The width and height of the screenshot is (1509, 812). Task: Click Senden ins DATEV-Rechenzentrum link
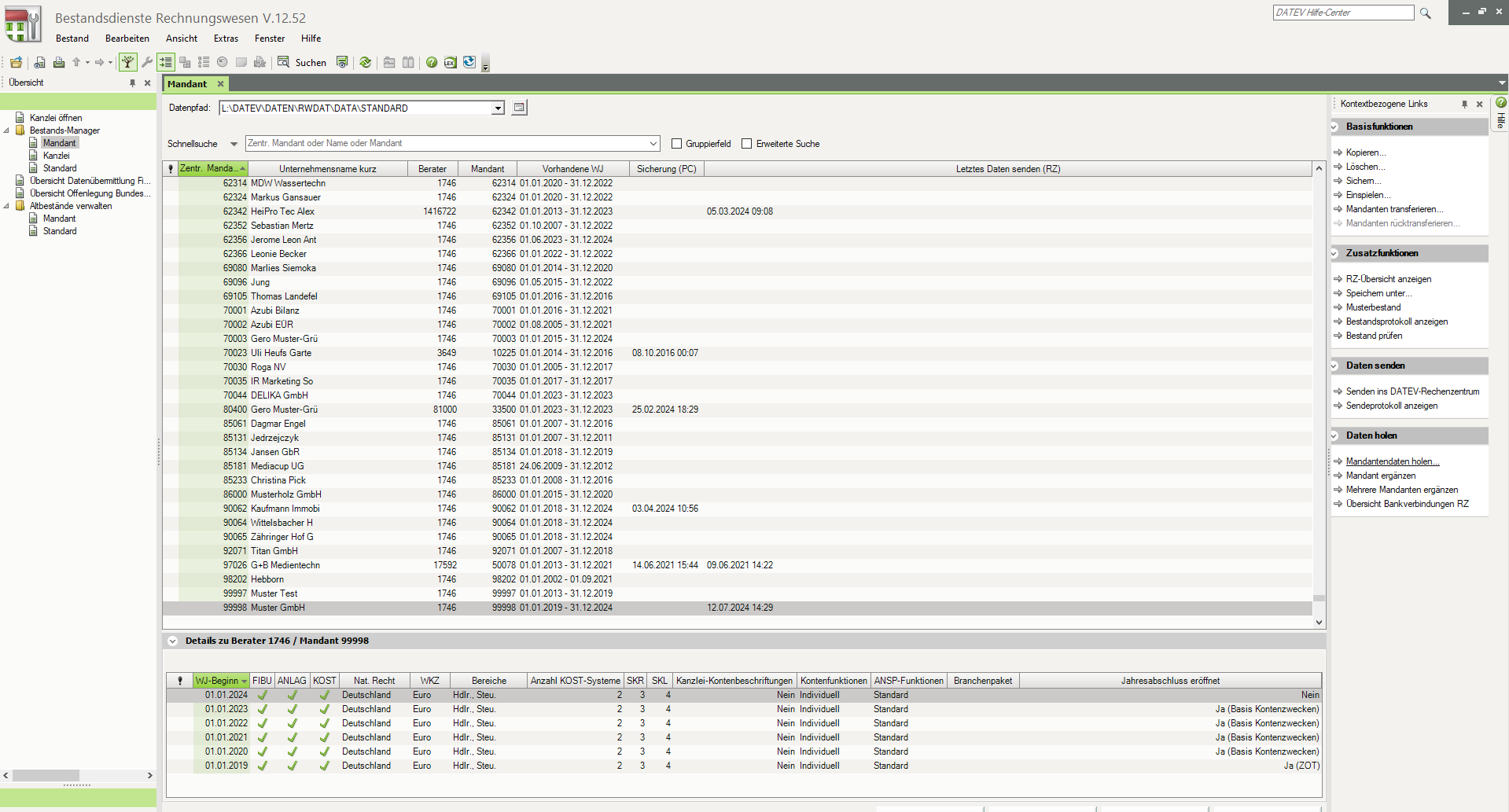tap(1412, 391)
